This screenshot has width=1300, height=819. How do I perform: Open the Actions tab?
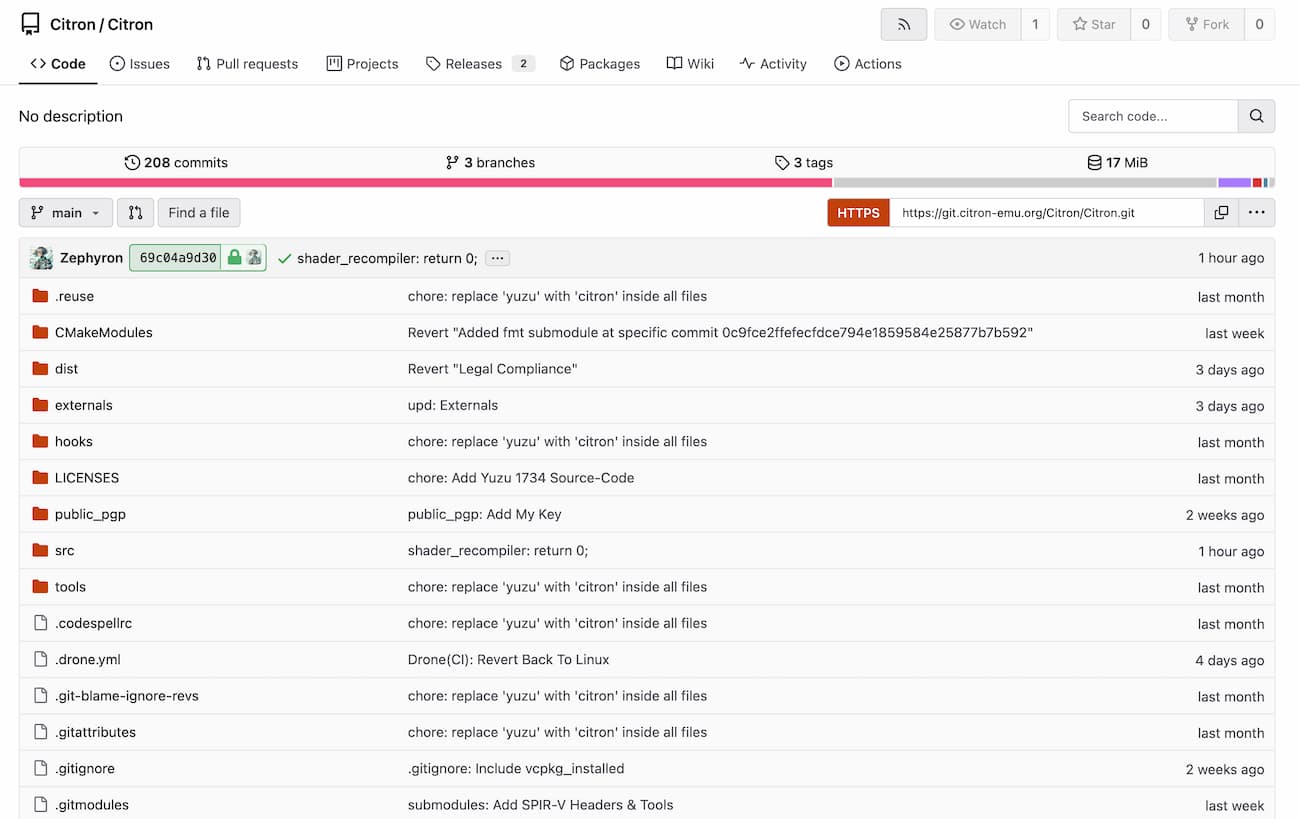[x=868, y=64]
